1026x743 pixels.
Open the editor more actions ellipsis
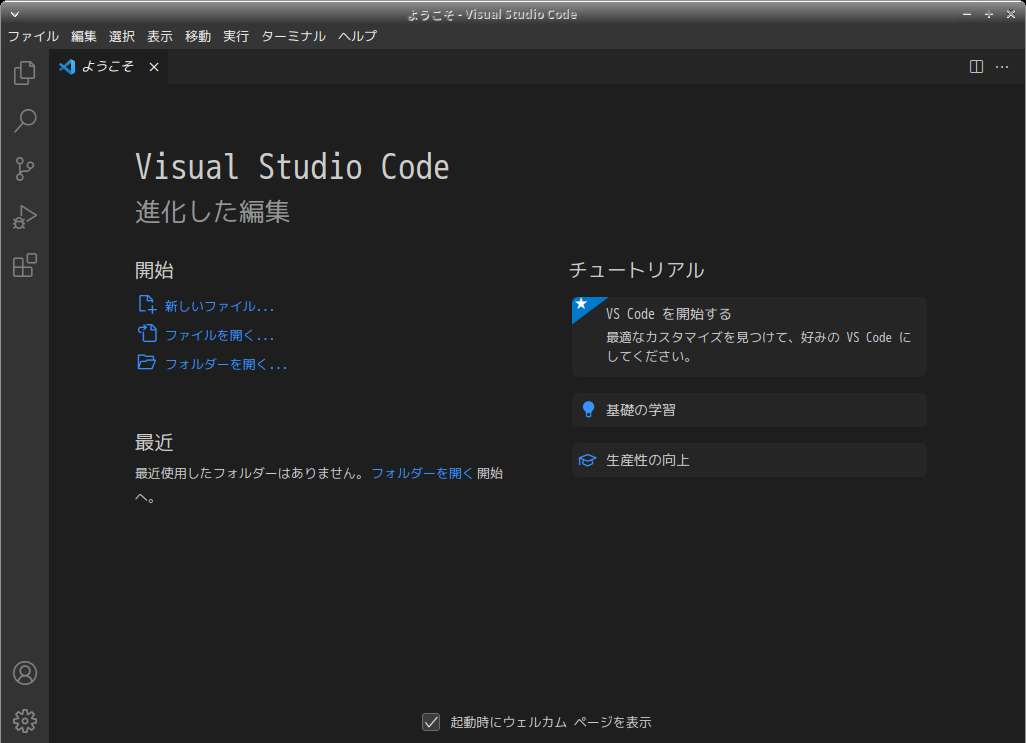1002,67
